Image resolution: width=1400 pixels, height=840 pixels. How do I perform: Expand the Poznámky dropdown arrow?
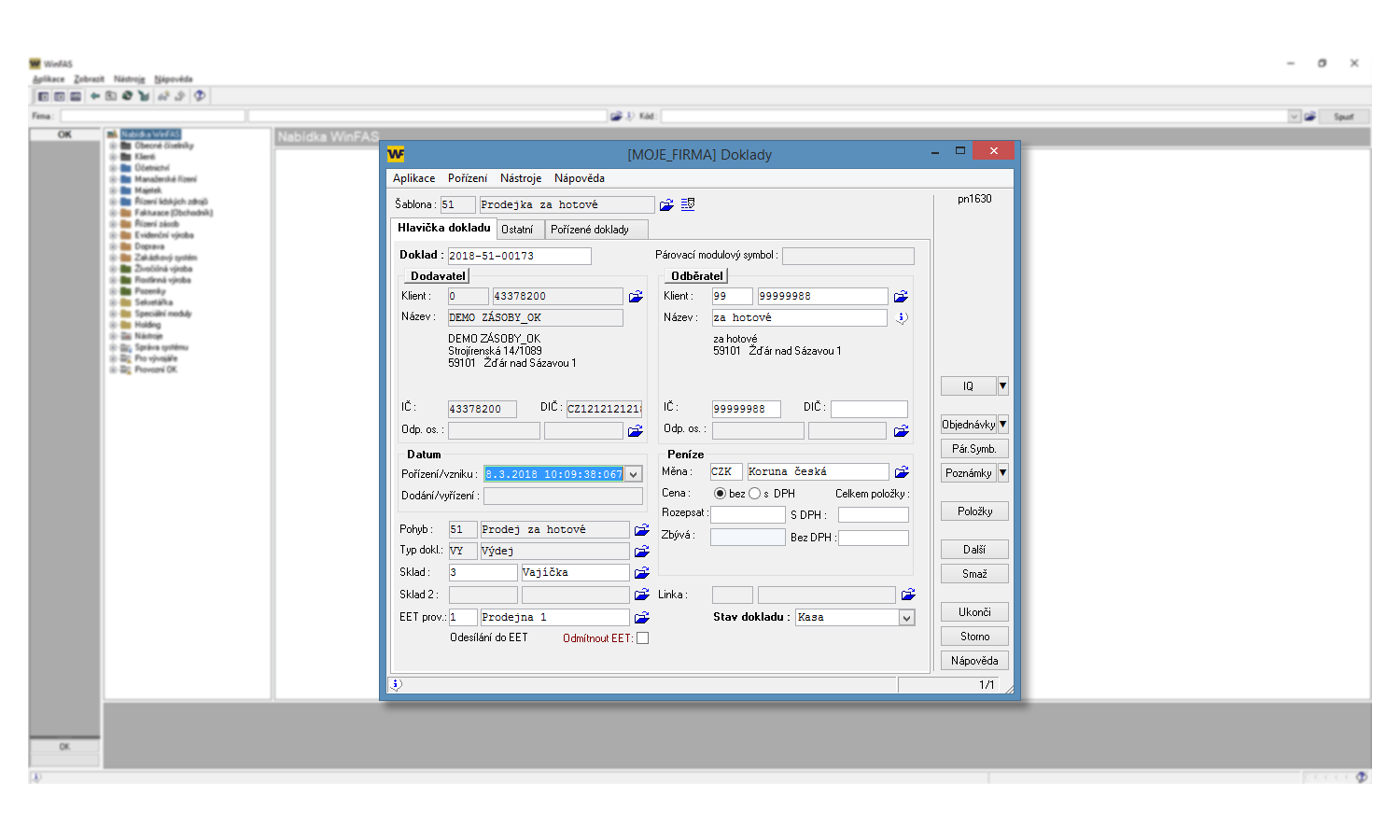point(1003,472)
